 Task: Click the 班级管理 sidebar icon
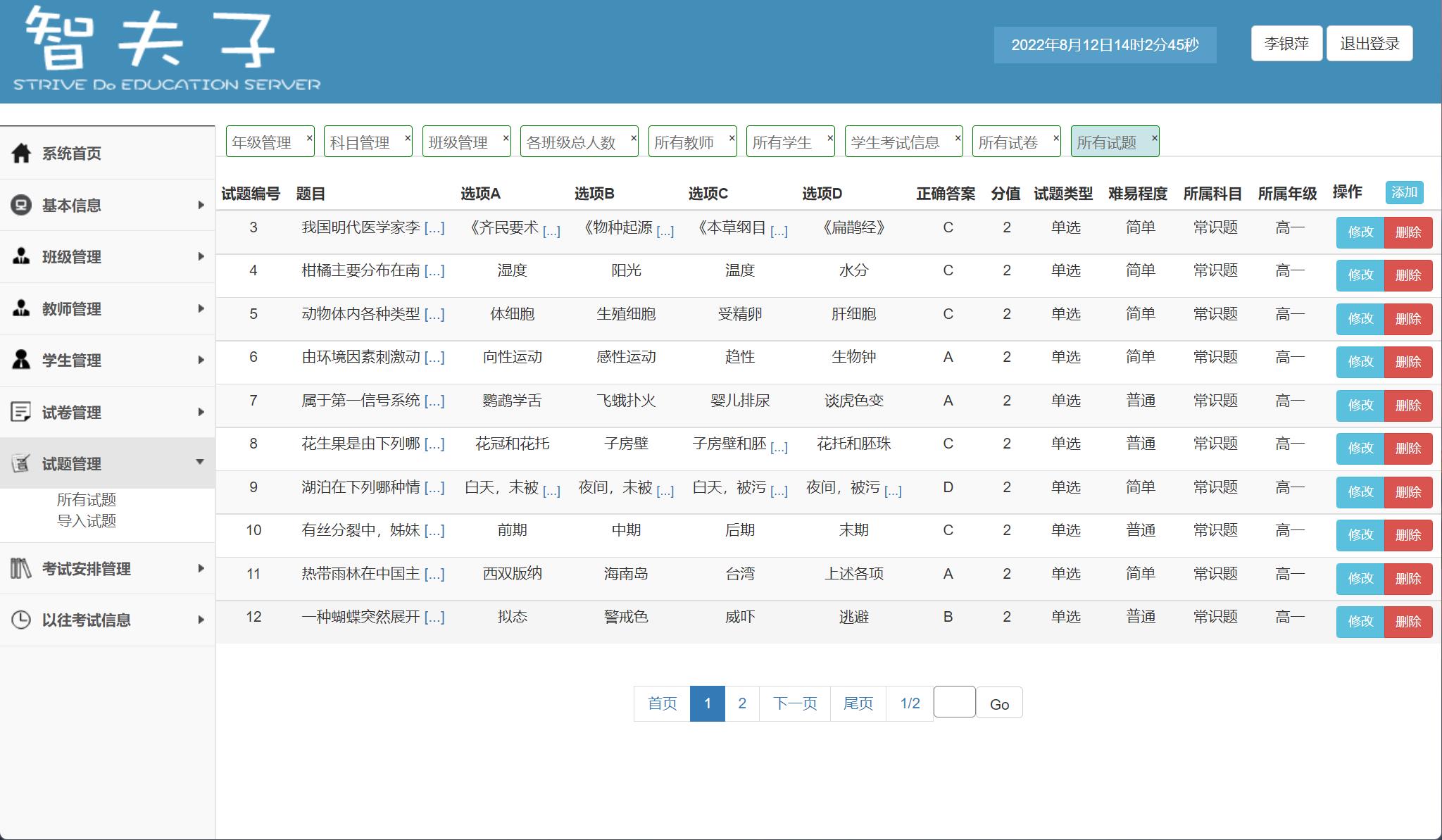coord(20,256)
